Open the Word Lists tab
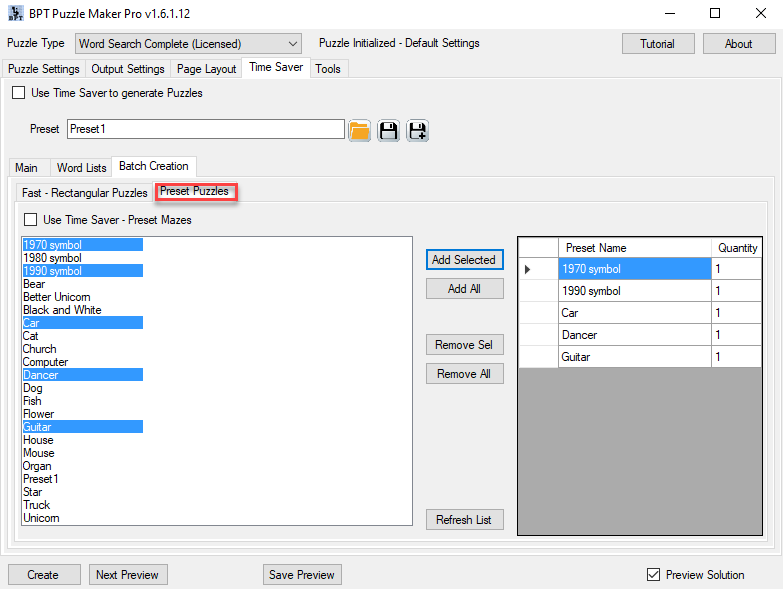Viewport: 783px width, 589px height. pyautogui.click(x=82, y=167)
